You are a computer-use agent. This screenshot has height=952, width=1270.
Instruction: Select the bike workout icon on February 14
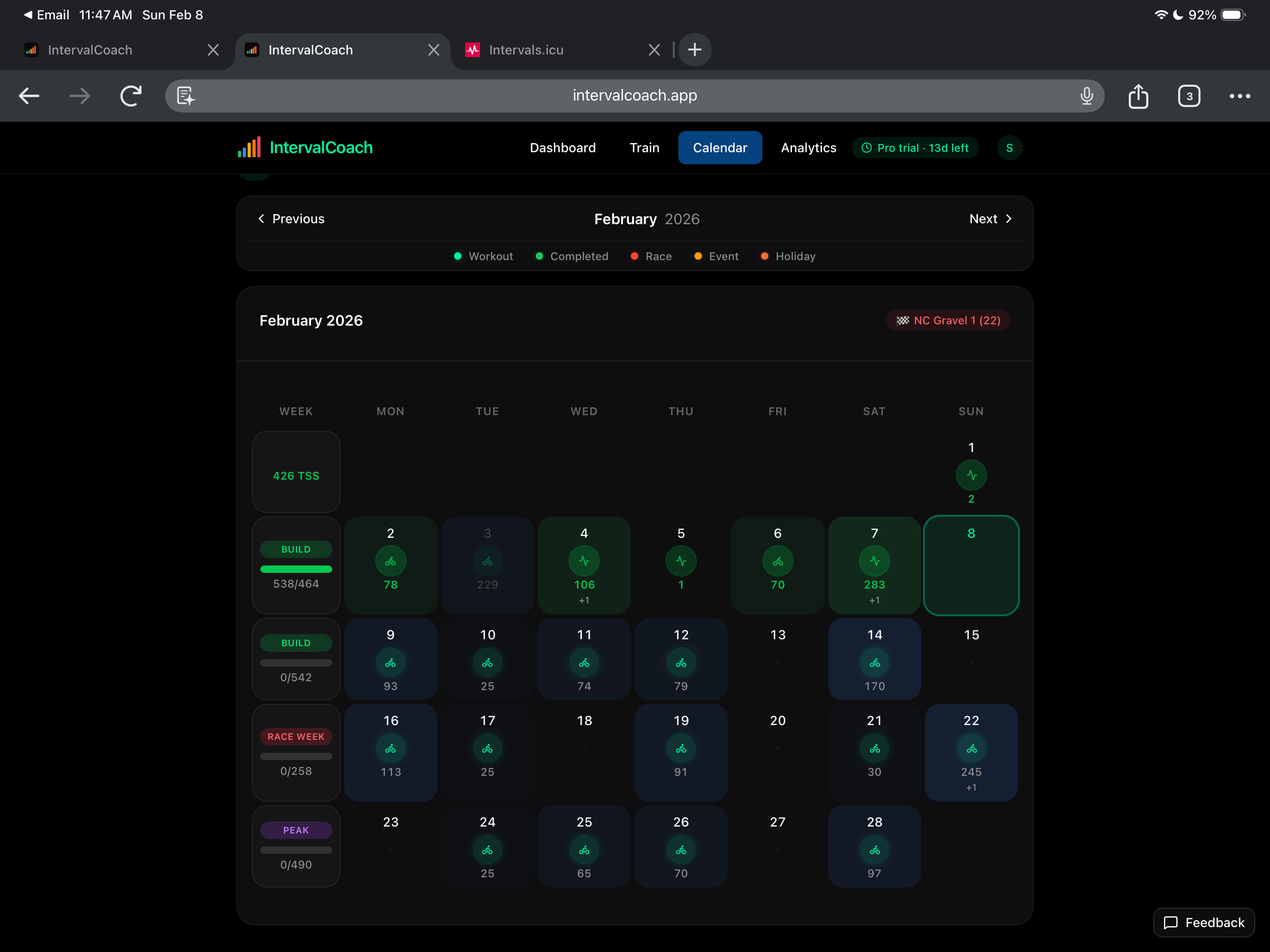pyautogui.click(x=874, y=663)
